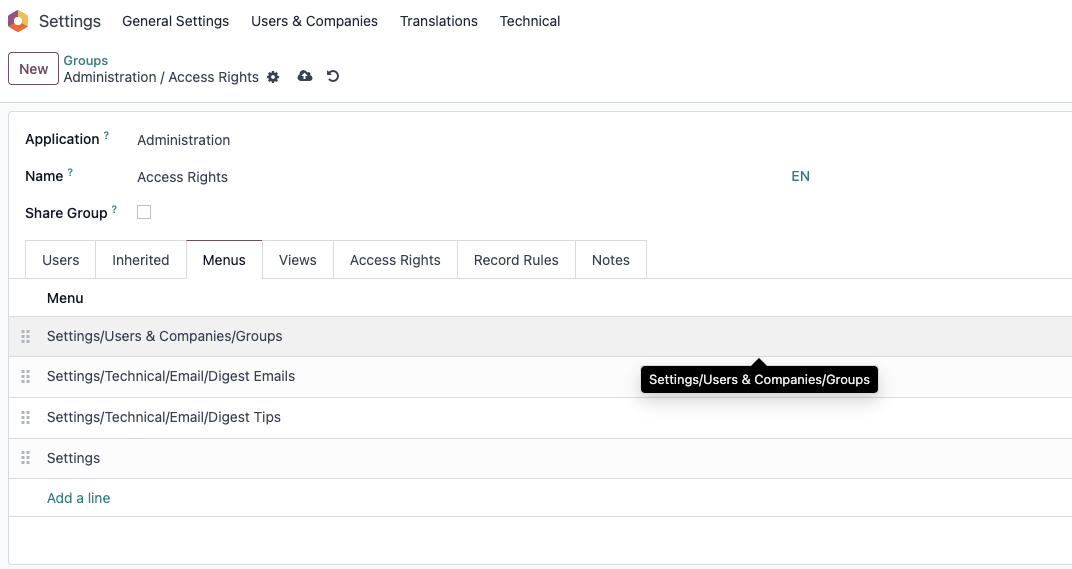Select the plain Settings menu row
Image resolution: width=1072 pixels, height=569 pixels.
(x=540, y=458)
